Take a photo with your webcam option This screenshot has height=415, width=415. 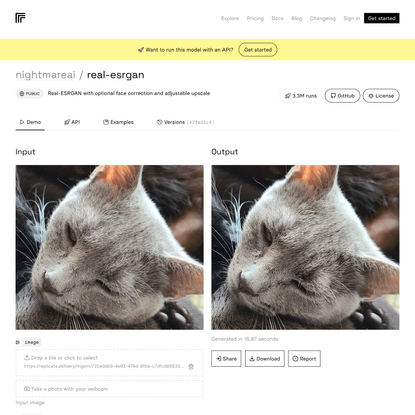[109, 389]
